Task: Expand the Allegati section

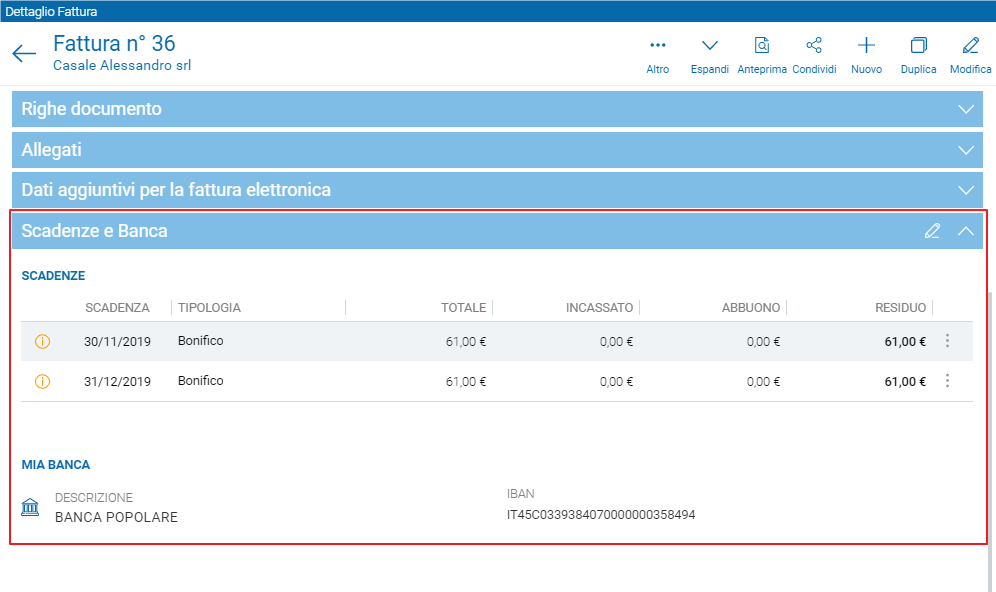Action: [x=966, y=151]
